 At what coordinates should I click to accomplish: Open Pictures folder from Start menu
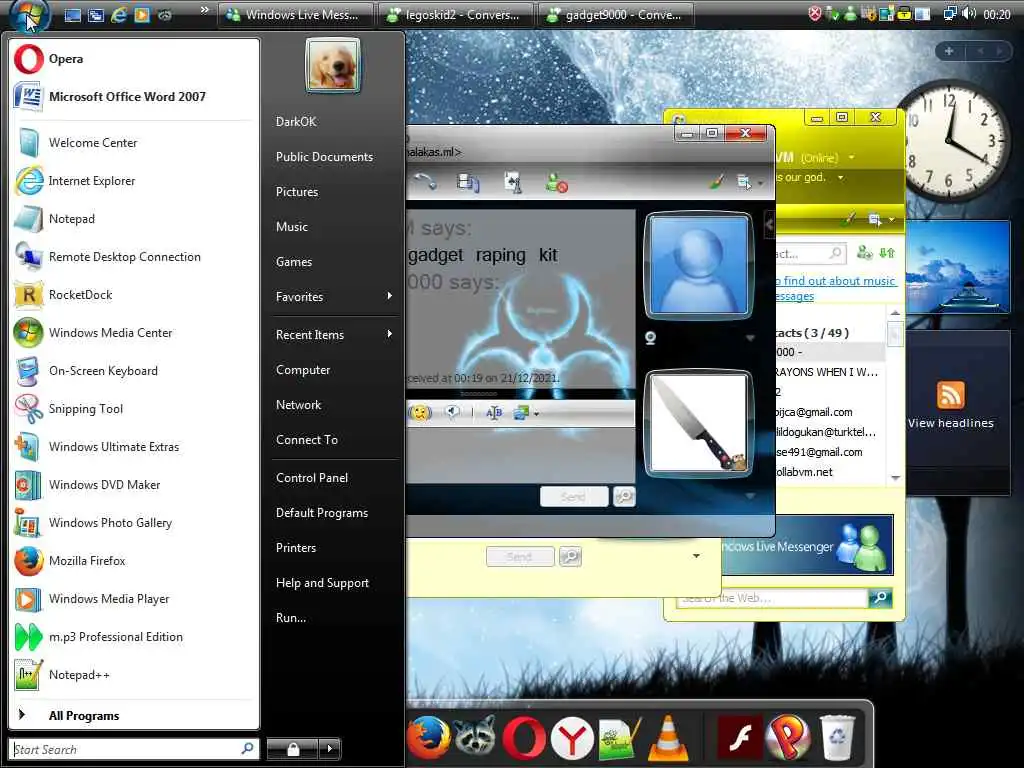coord(334,192)
